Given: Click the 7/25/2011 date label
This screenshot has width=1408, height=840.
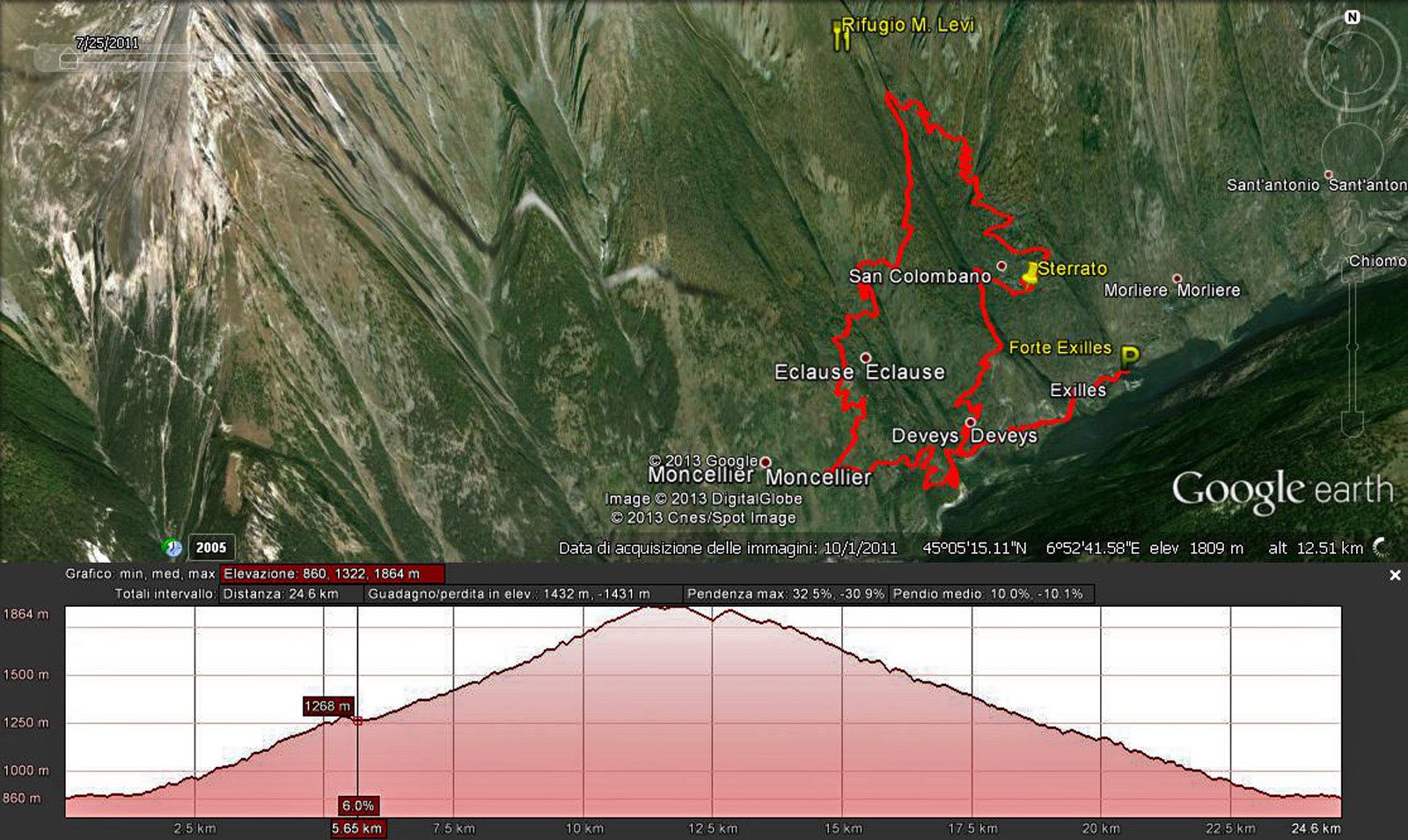Looking at the screenshot, I should tap(107, 43).
